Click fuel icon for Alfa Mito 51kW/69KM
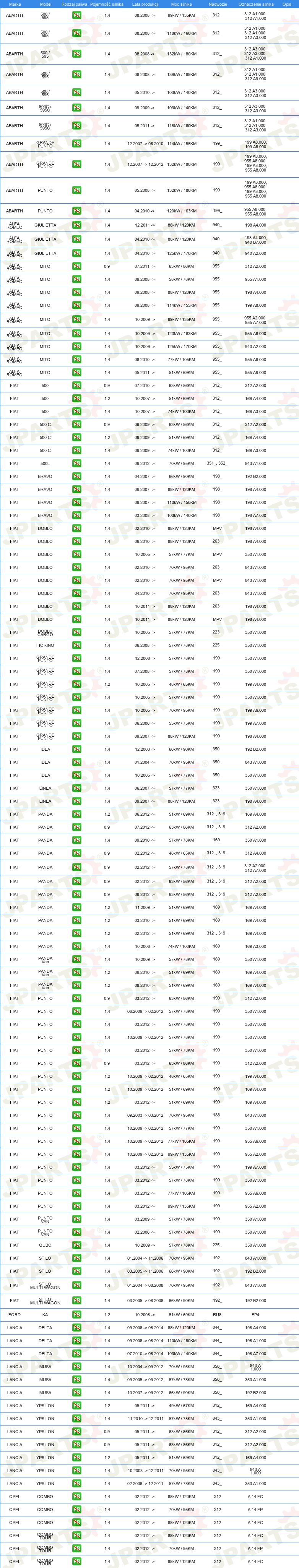Image resolution: width=299 pixels, height=1568 pixels. (x=76, y=373)
